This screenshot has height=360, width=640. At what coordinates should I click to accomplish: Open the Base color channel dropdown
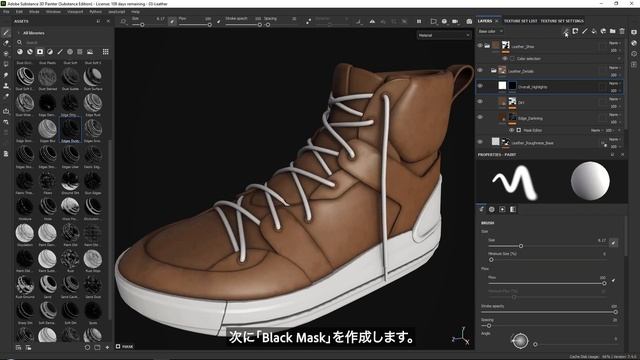pyautogui.click(x=490, y=31)
